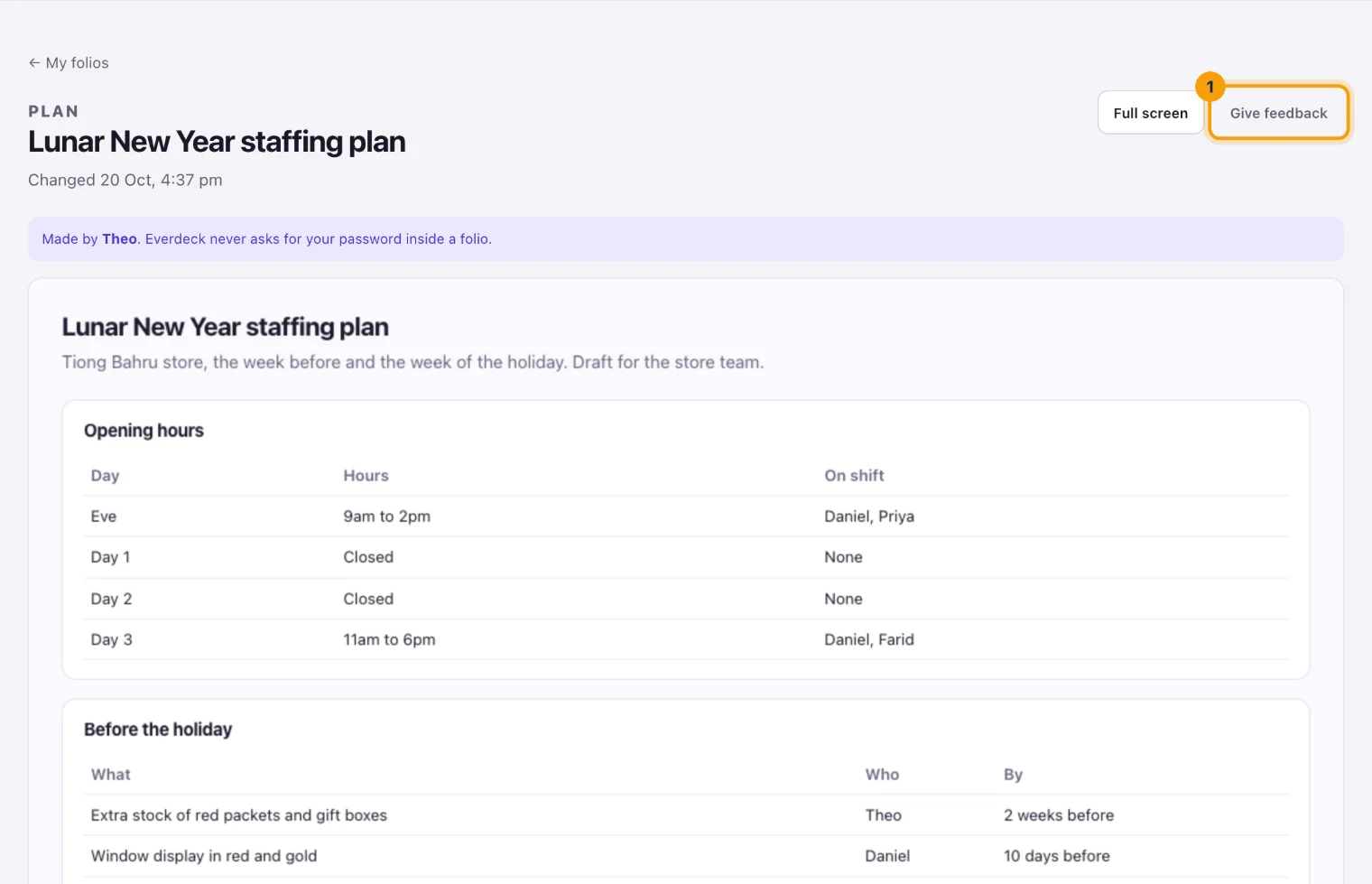Click the Give feedback button

pos(1278,113)
